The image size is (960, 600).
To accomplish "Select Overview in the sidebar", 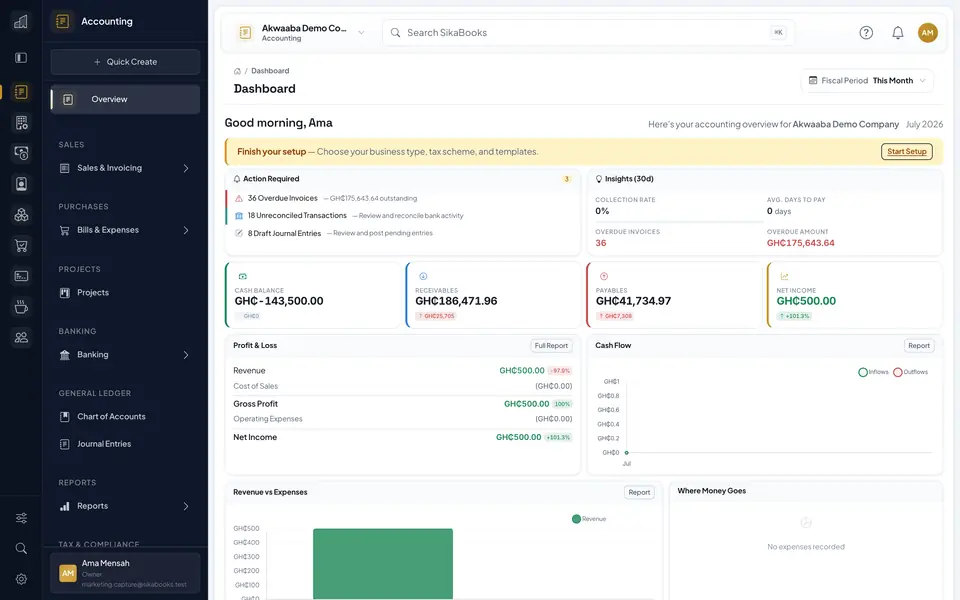I will click(125, 99).
